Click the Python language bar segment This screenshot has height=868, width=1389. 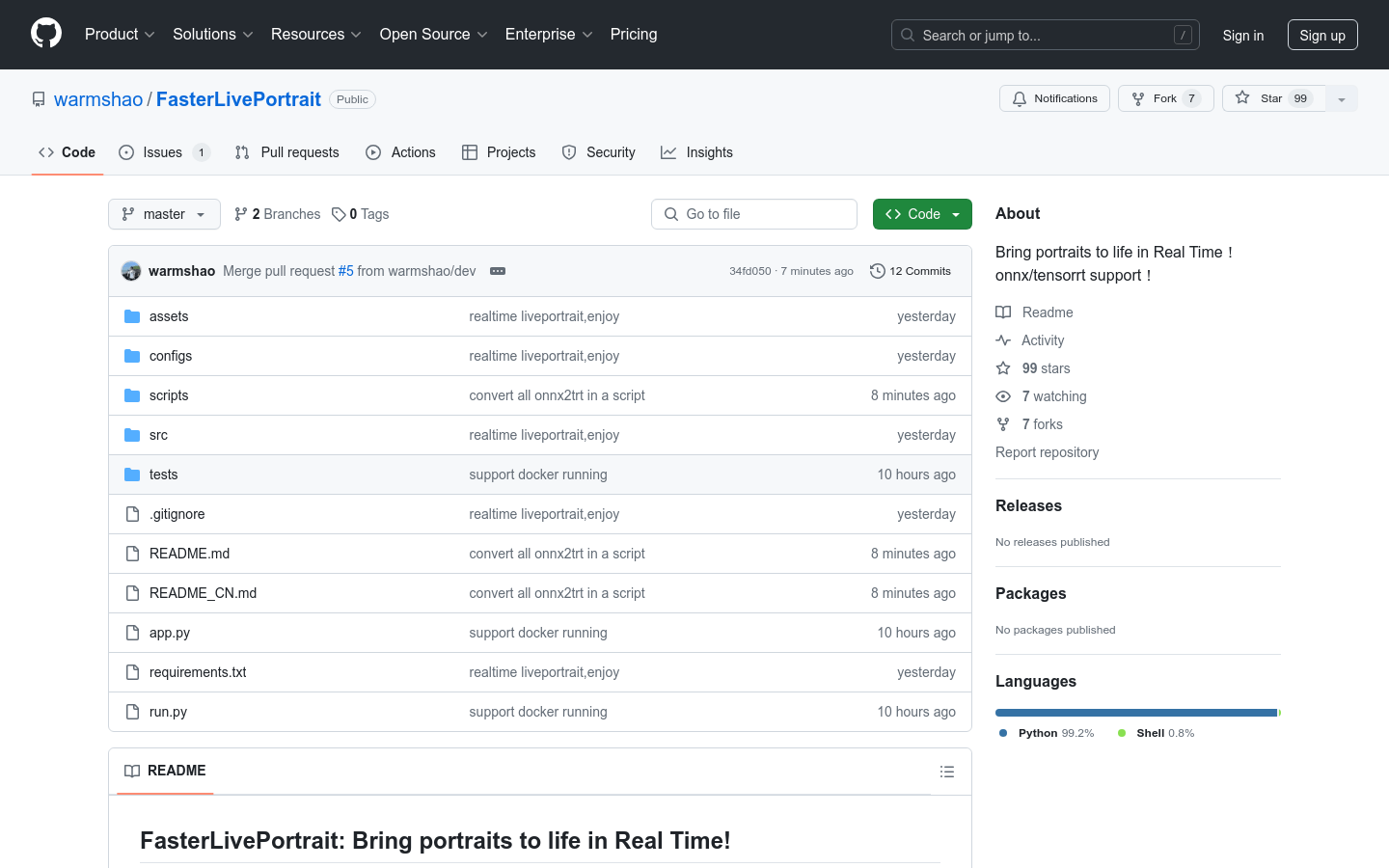click(x=1136, y=713)
